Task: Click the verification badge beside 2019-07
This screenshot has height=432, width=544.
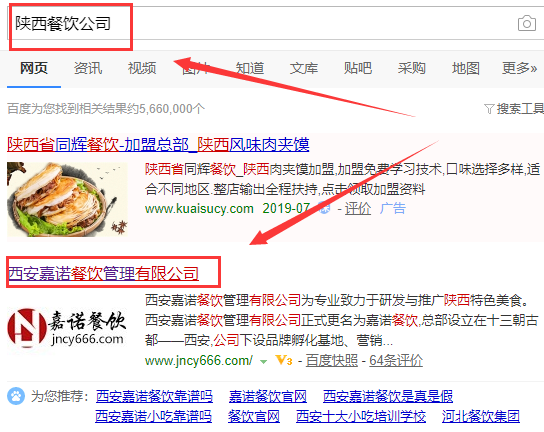Action: point(325,208)
